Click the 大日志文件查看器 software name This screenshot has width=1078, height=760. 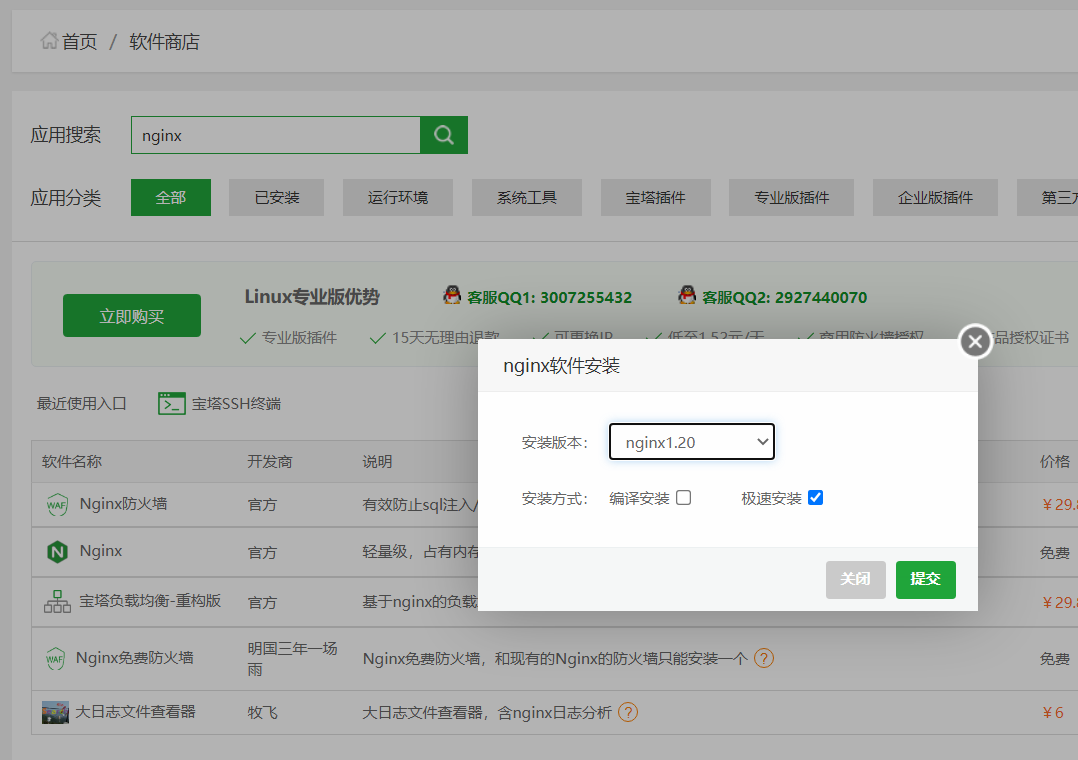click(x=135, y=712)
